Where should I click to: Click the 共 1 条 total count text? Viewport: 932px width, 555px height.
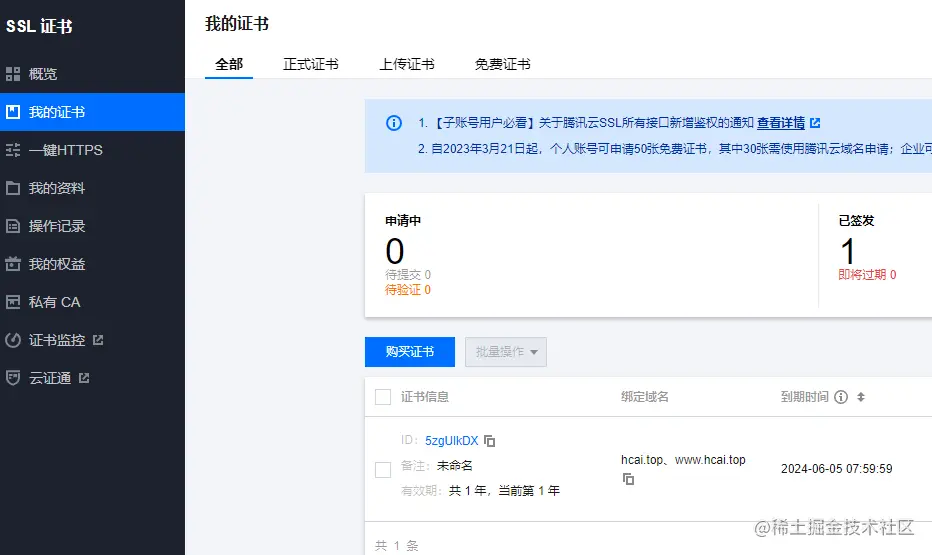396,545
